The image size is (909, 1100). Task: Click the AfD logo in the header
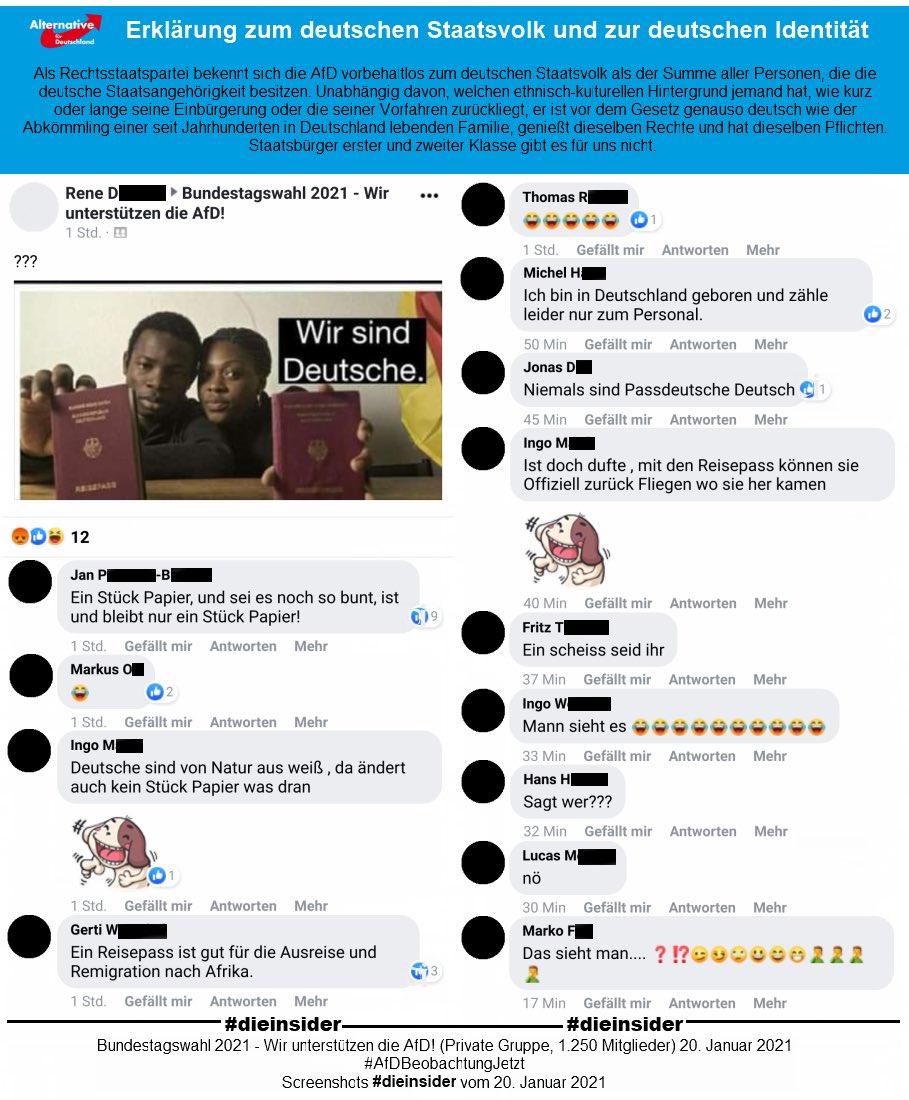65,32
